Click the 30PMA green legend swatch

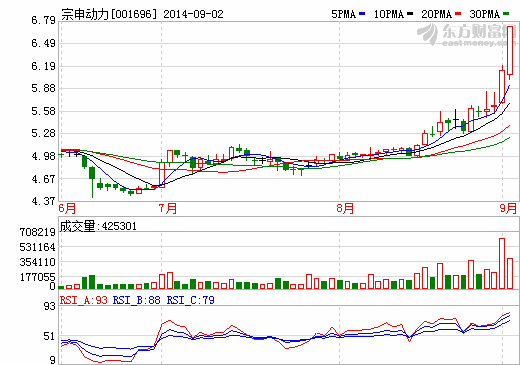point(506,14)
